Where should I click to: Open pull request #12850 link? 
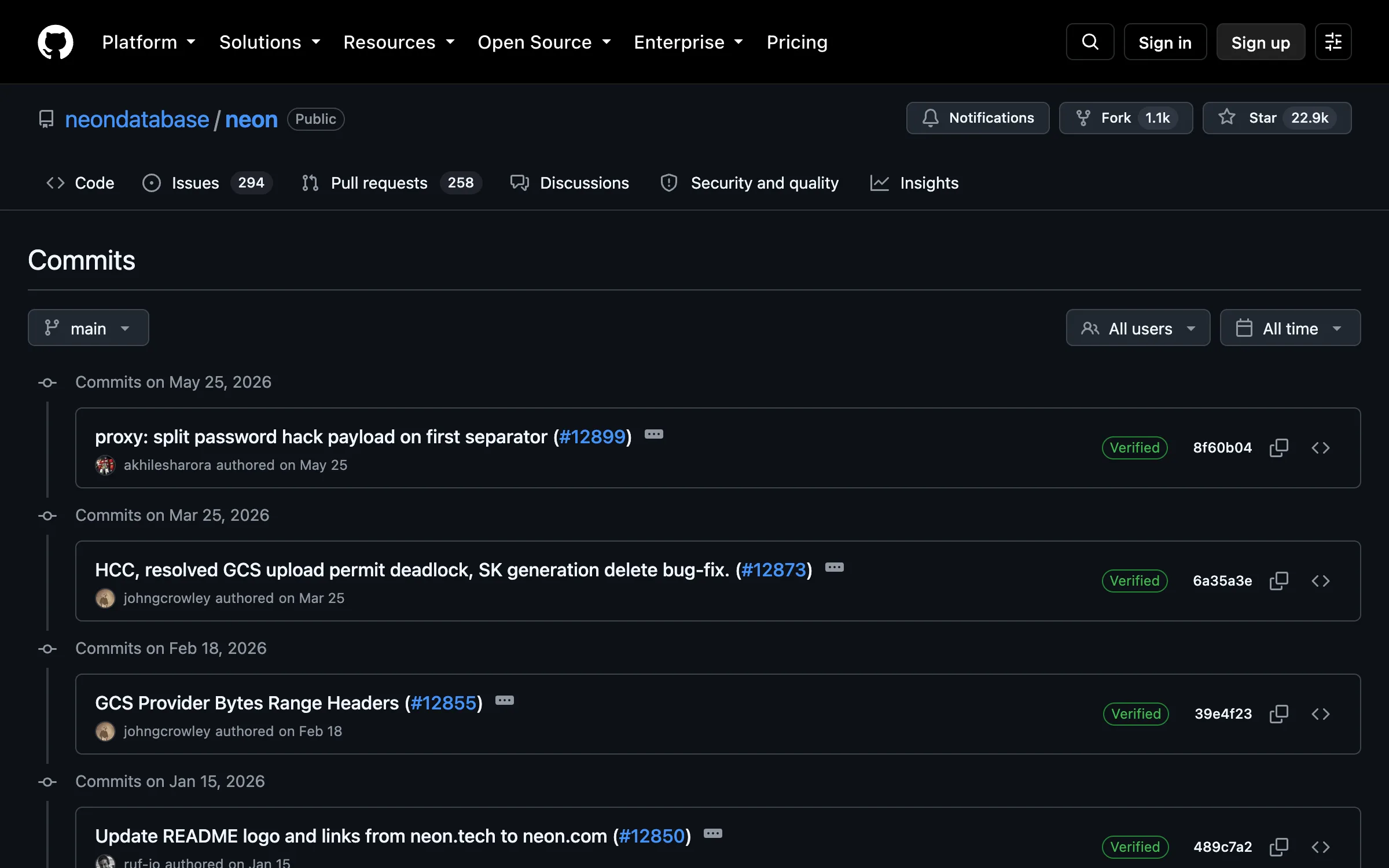click(x=652, y=836)
